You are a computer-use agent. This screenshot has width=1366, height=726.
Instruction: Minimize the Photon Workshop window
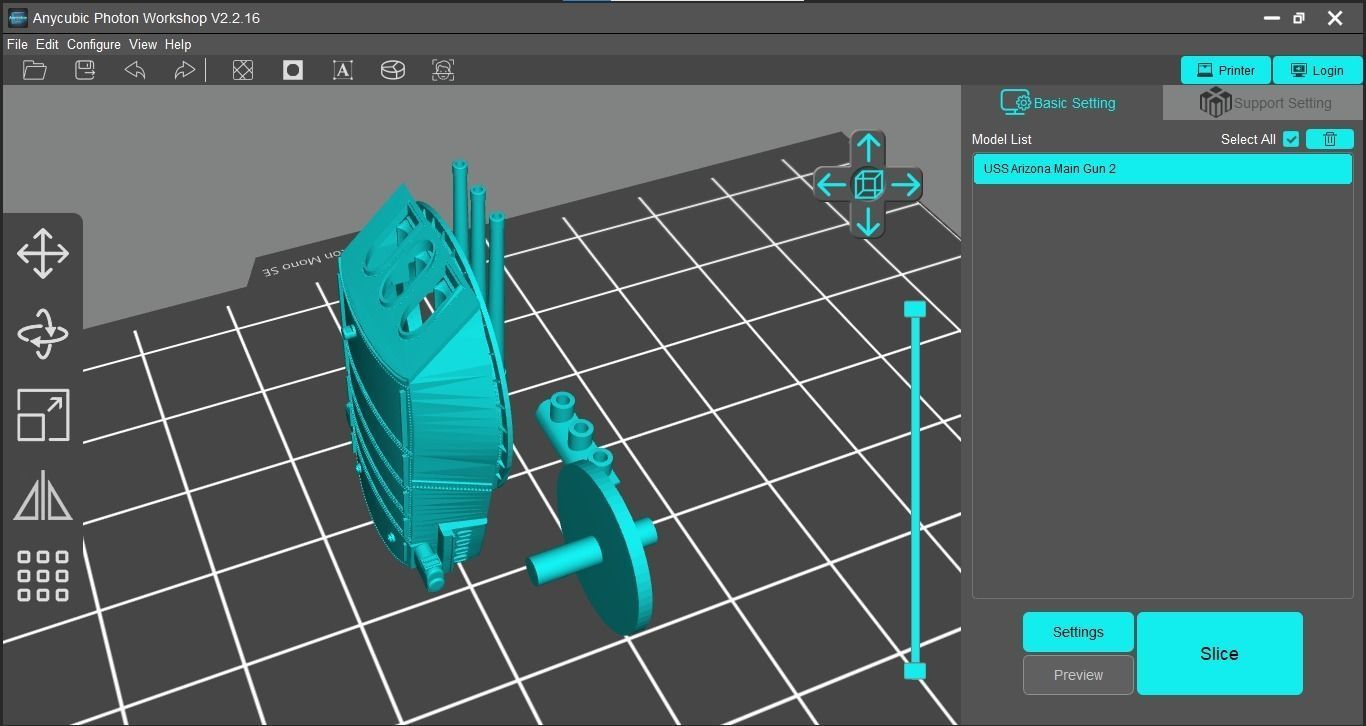[1272, 18]
